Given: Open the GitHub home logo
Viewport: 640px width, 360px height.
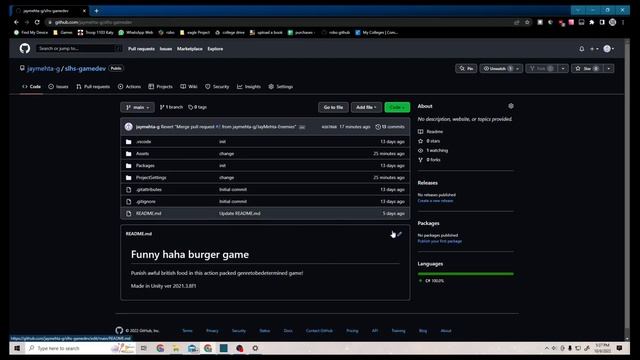Looking at the screenshot, I should coord(24,49).
